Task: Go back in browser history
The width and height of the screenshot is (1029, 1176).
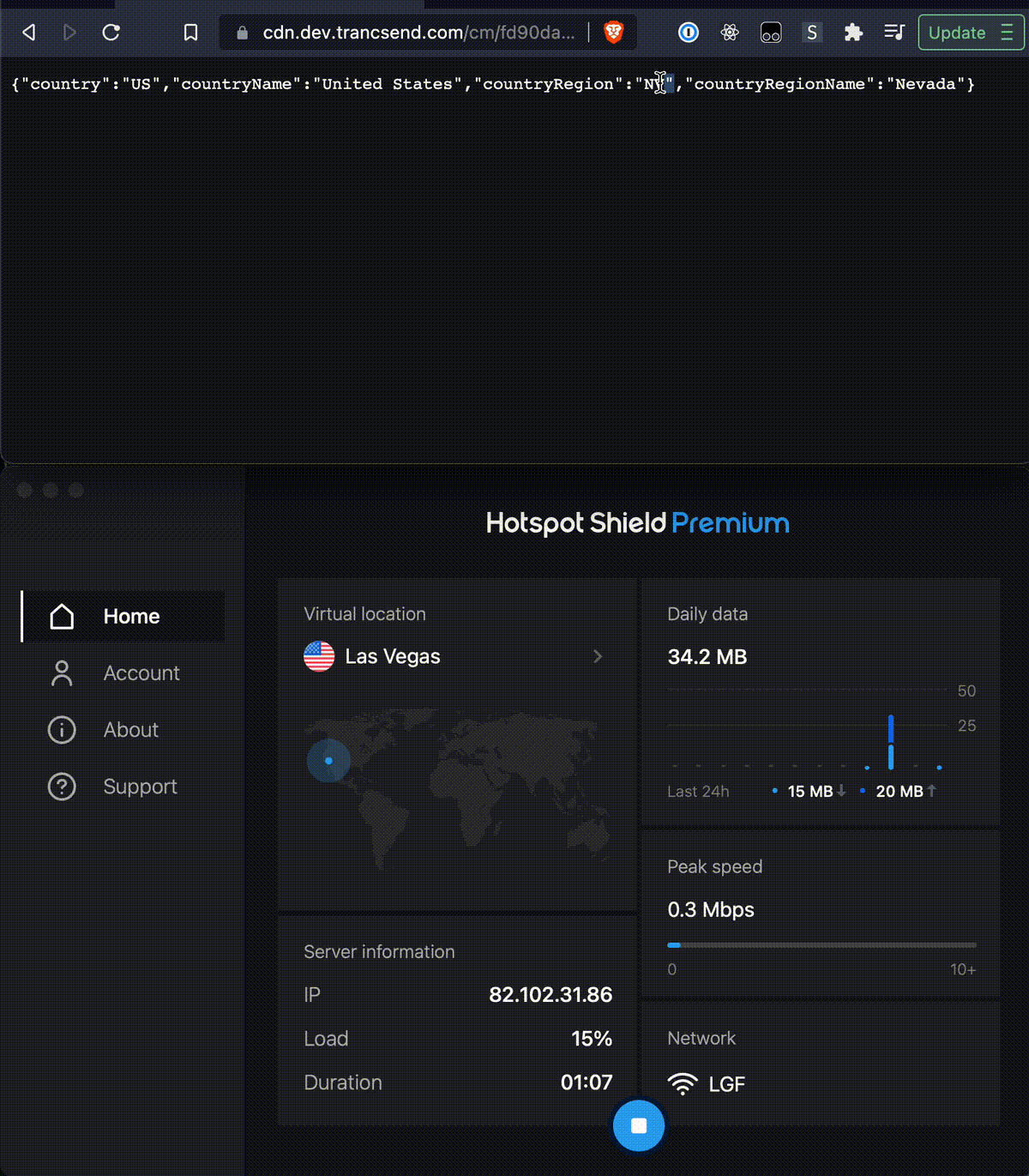Action: point(29,33)
